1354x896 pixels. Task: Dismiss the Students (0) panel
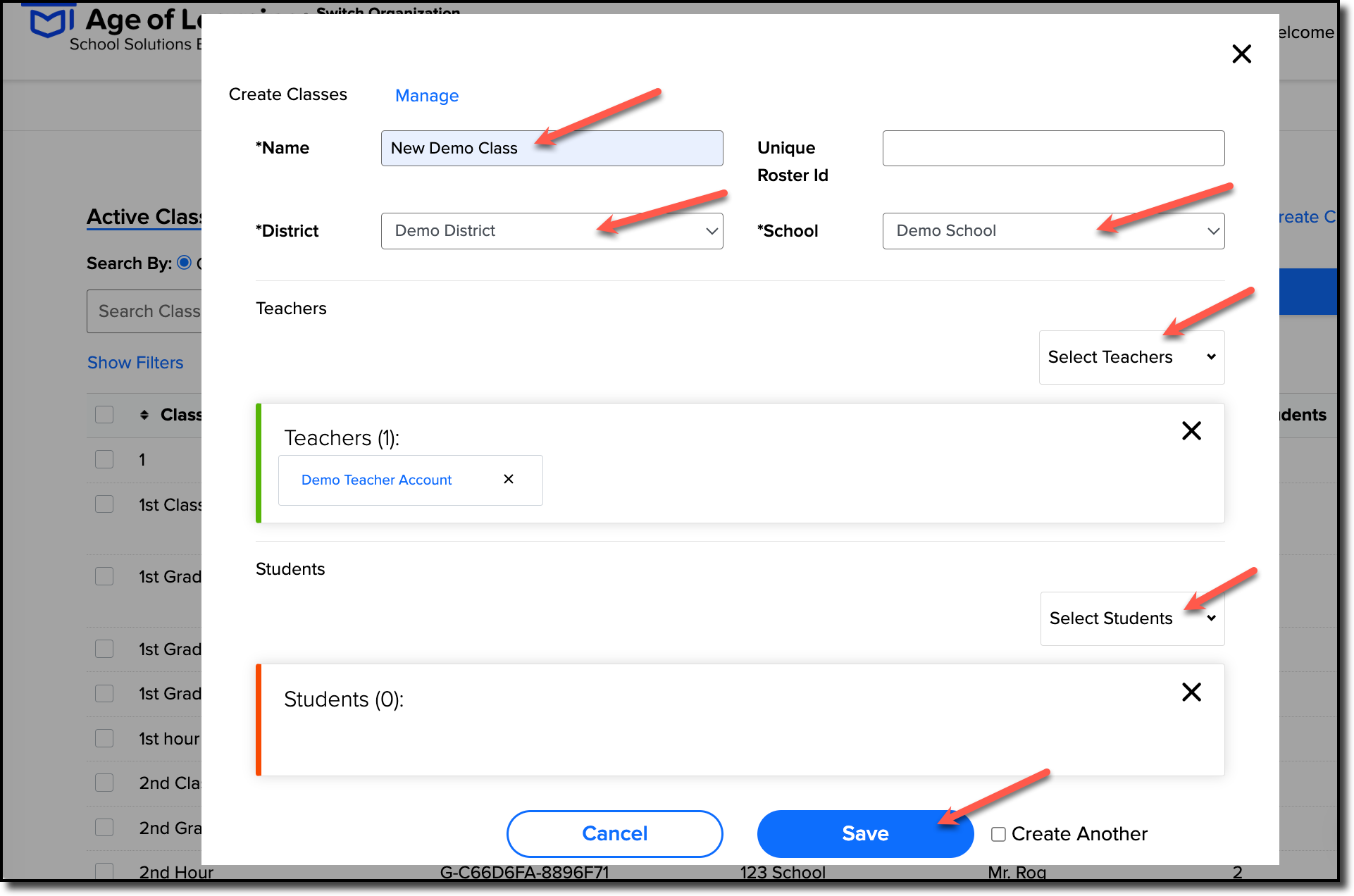1191,692
